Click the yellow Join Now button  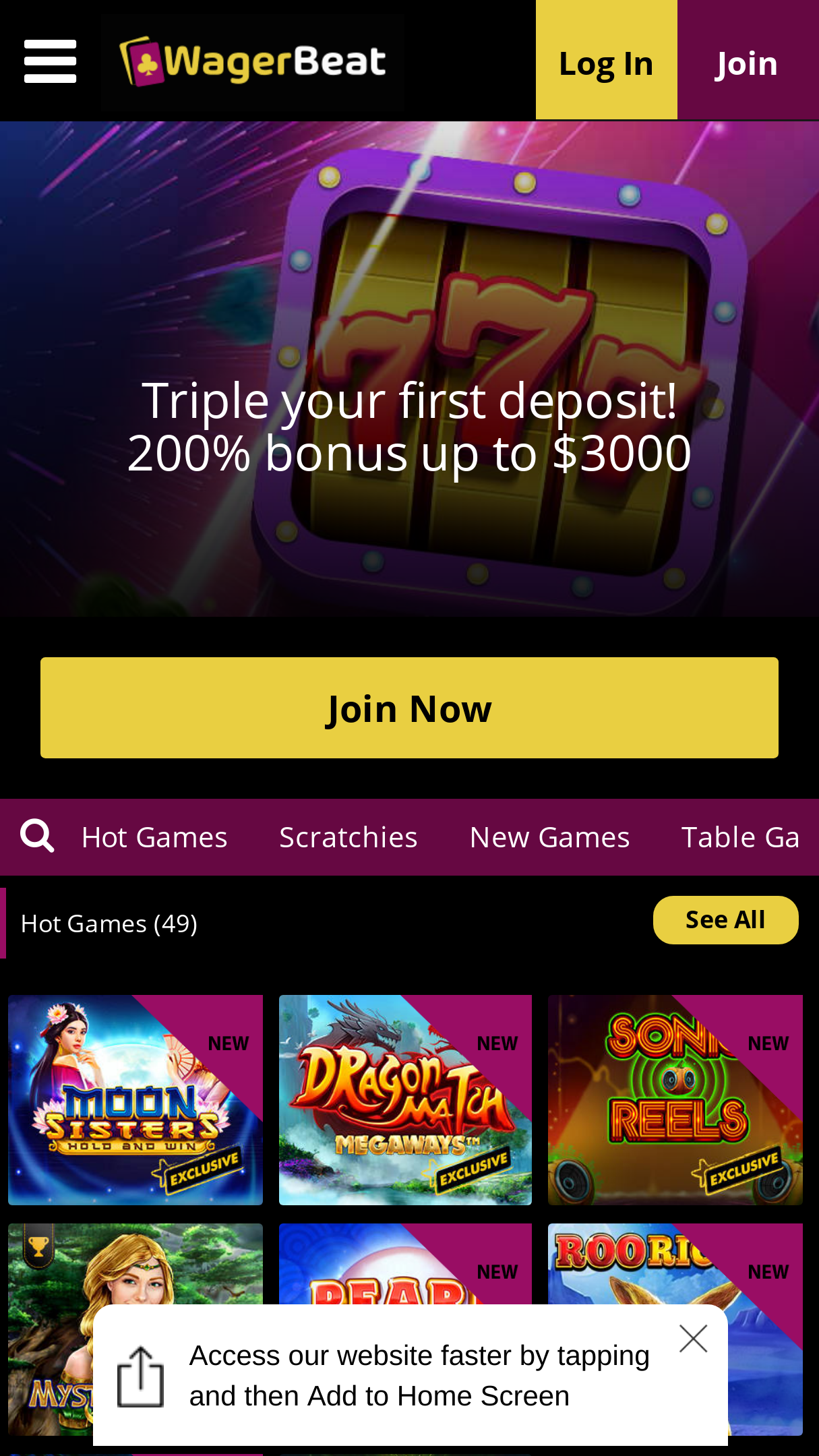409,708
